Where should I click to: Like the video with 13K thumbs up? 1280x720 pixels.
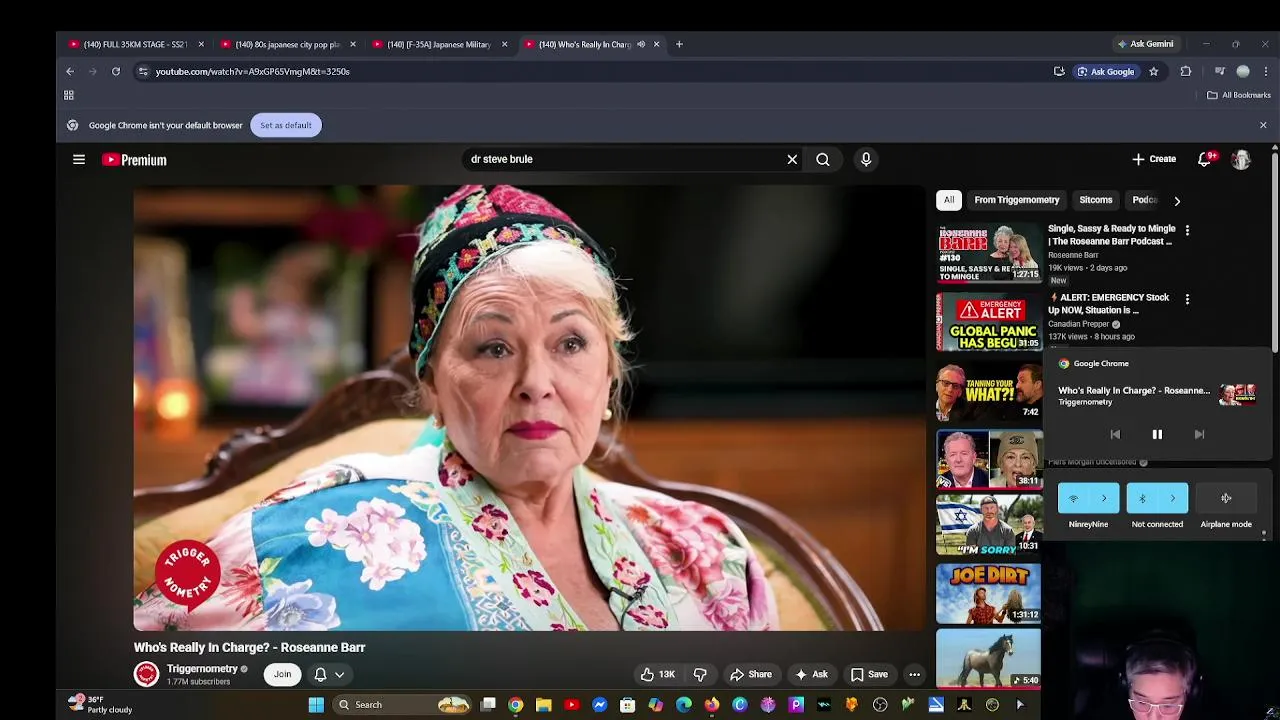pyautogui.click(x=658, y=675)
